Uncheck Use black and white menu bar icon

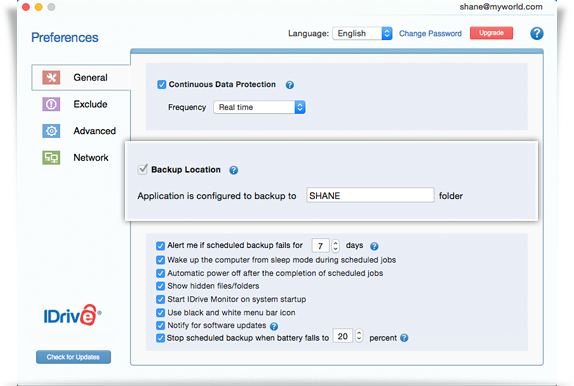tap(160, 313)
